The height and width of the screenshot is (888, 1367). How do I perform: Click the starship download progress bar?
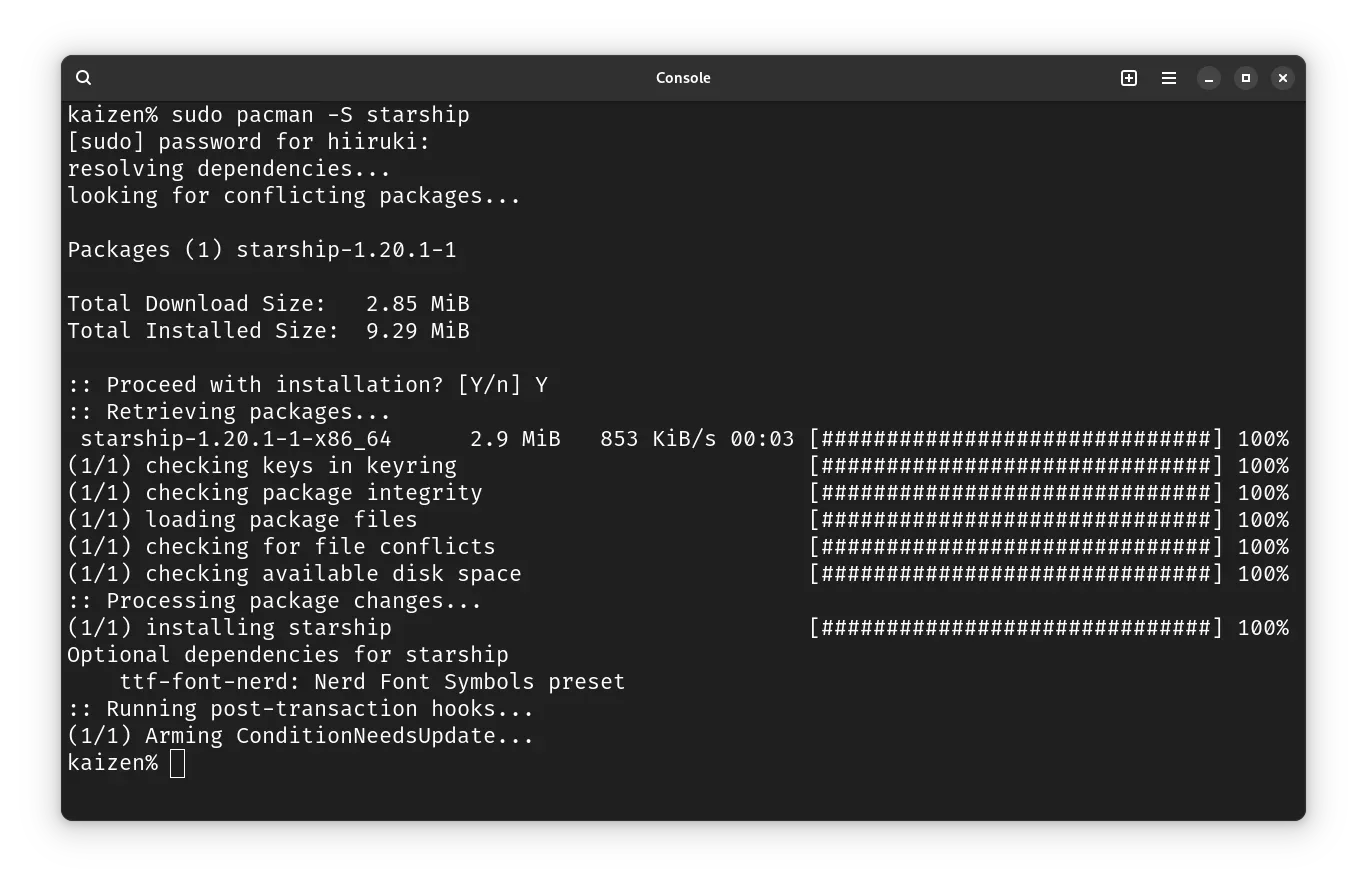pos(1015,439)
